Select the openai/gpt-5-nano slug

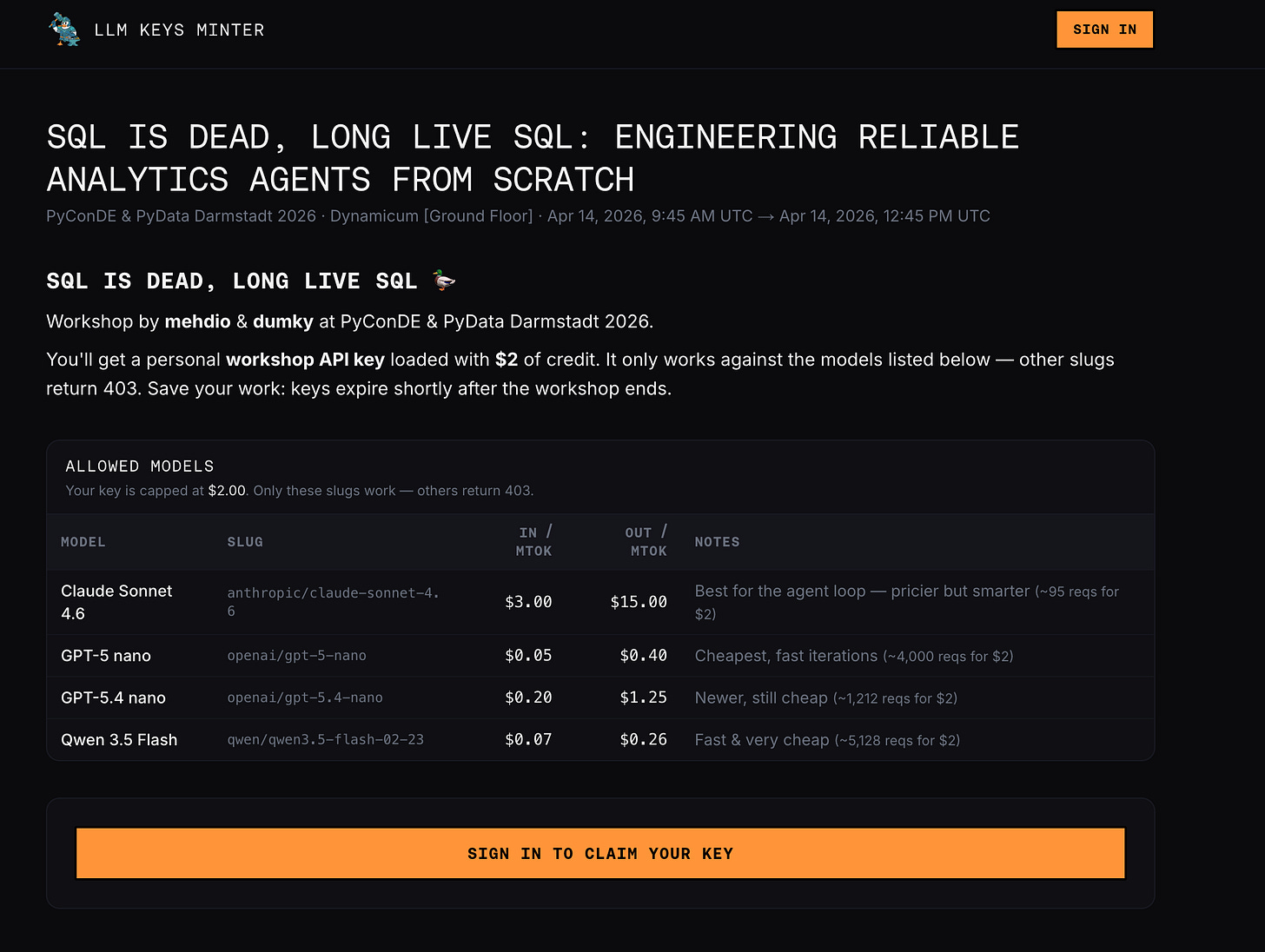[x=297, y=656]
